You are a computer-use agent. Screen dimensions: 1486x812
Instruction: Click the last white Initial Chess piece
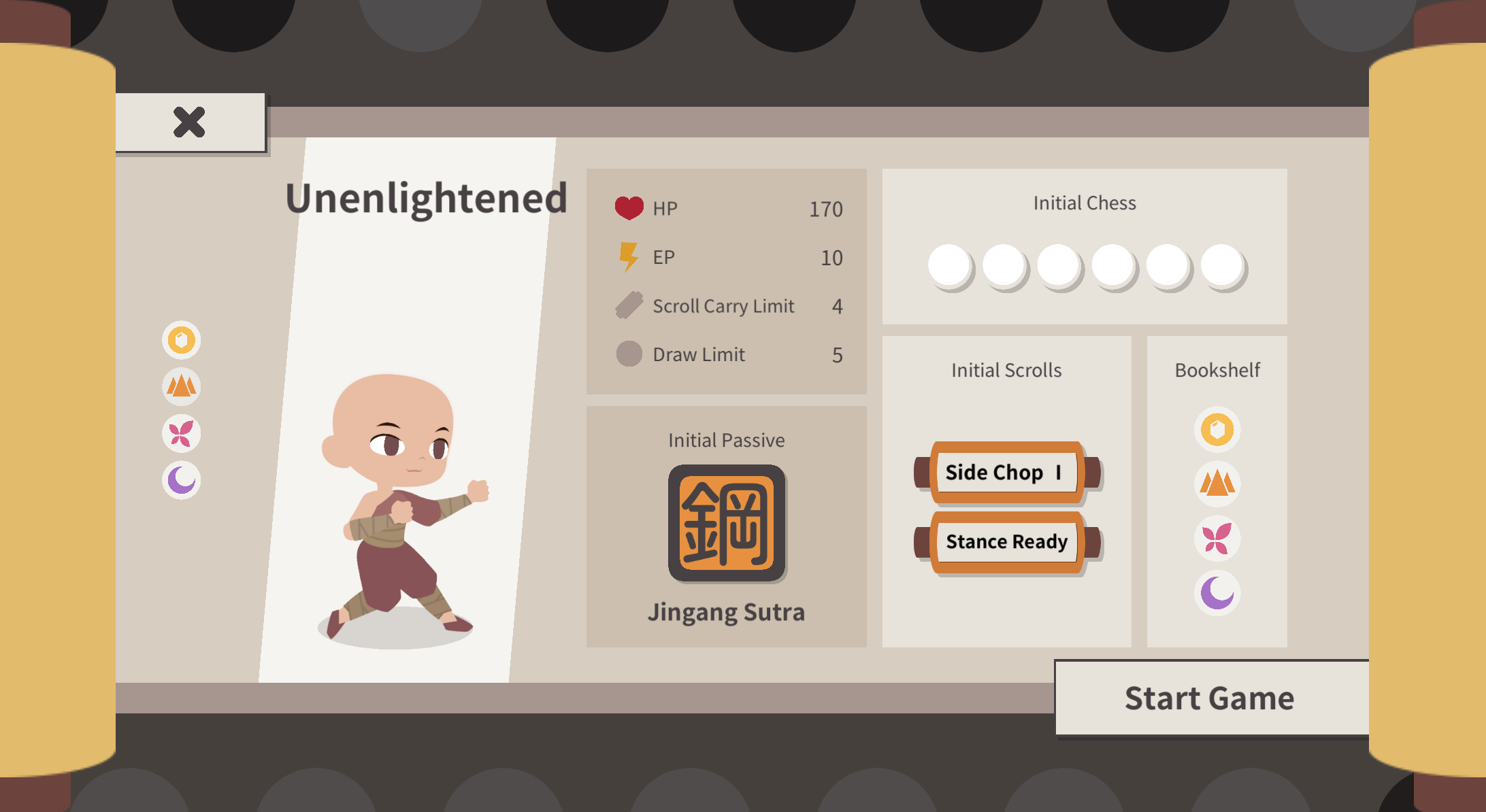(x=1223, y=266)
